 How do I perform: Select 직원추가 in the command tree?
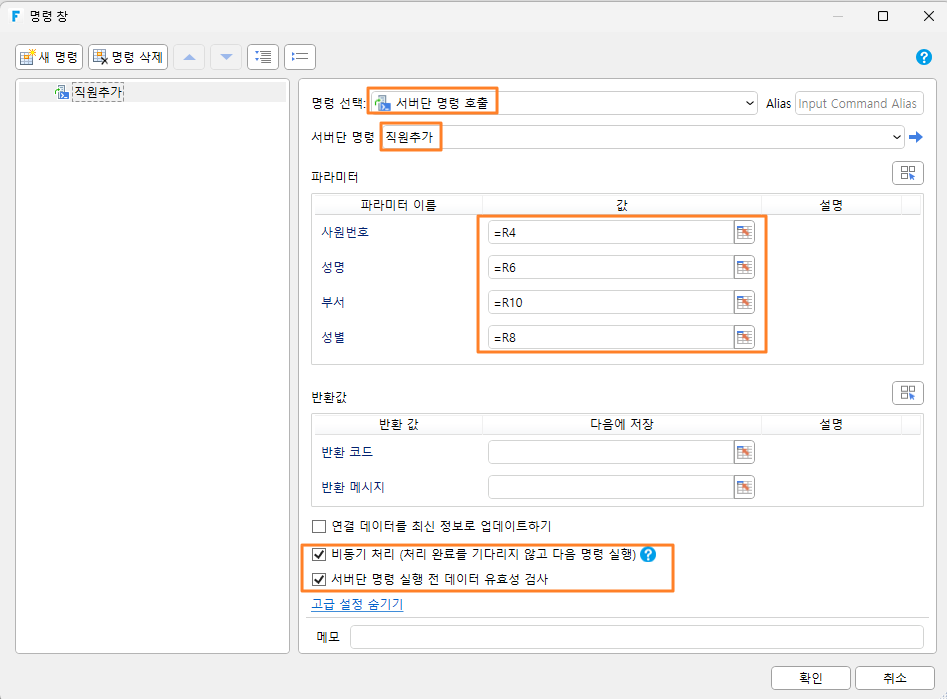pos(98,92)
